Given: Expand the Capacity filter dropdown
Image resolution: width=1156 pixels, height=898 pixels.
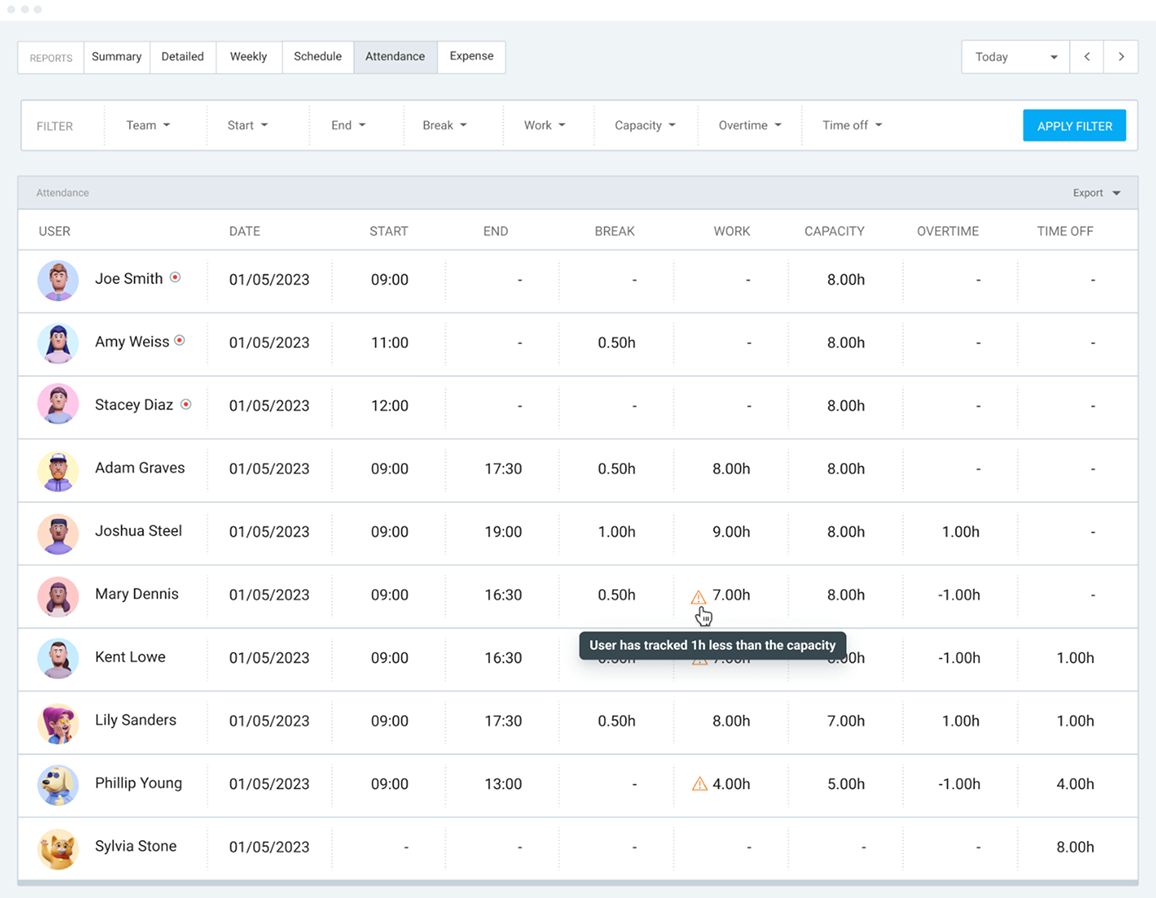Looking at the screenshot, I should tap(645, 125).
